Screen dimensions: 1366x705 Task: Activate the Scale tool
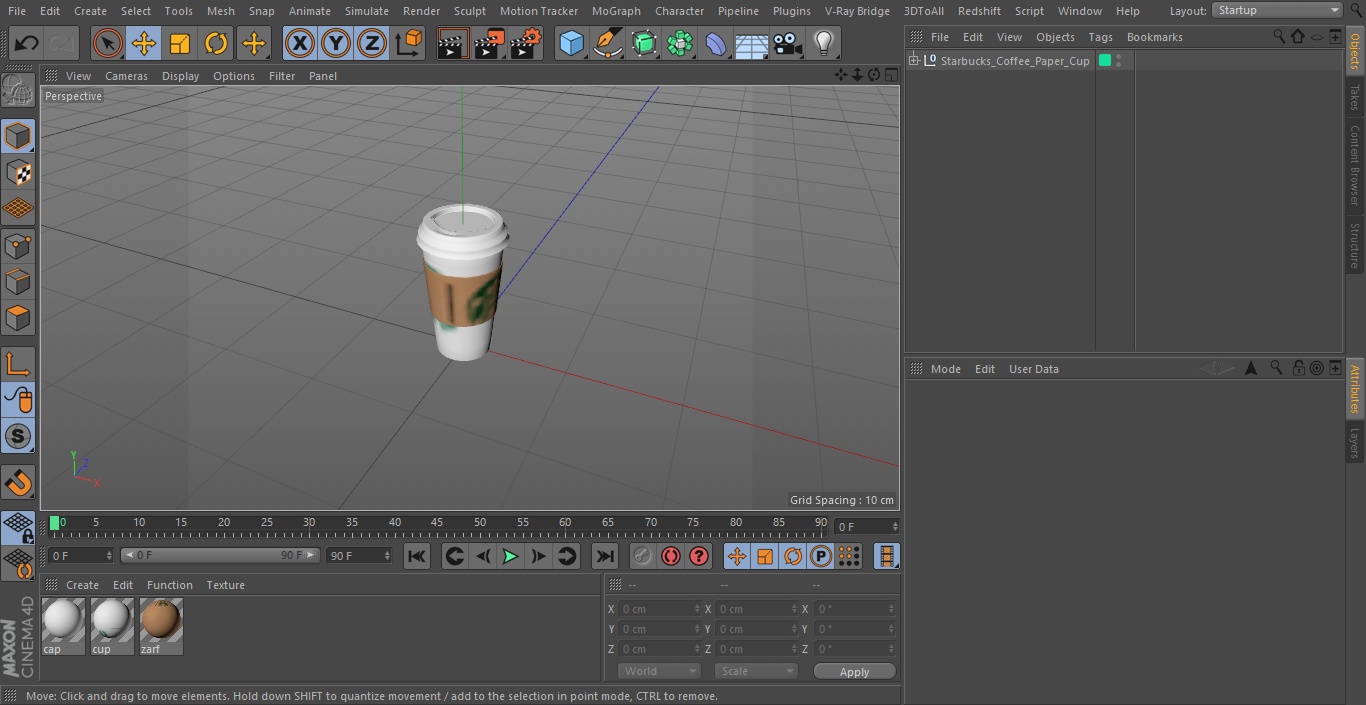click(180, 43)
